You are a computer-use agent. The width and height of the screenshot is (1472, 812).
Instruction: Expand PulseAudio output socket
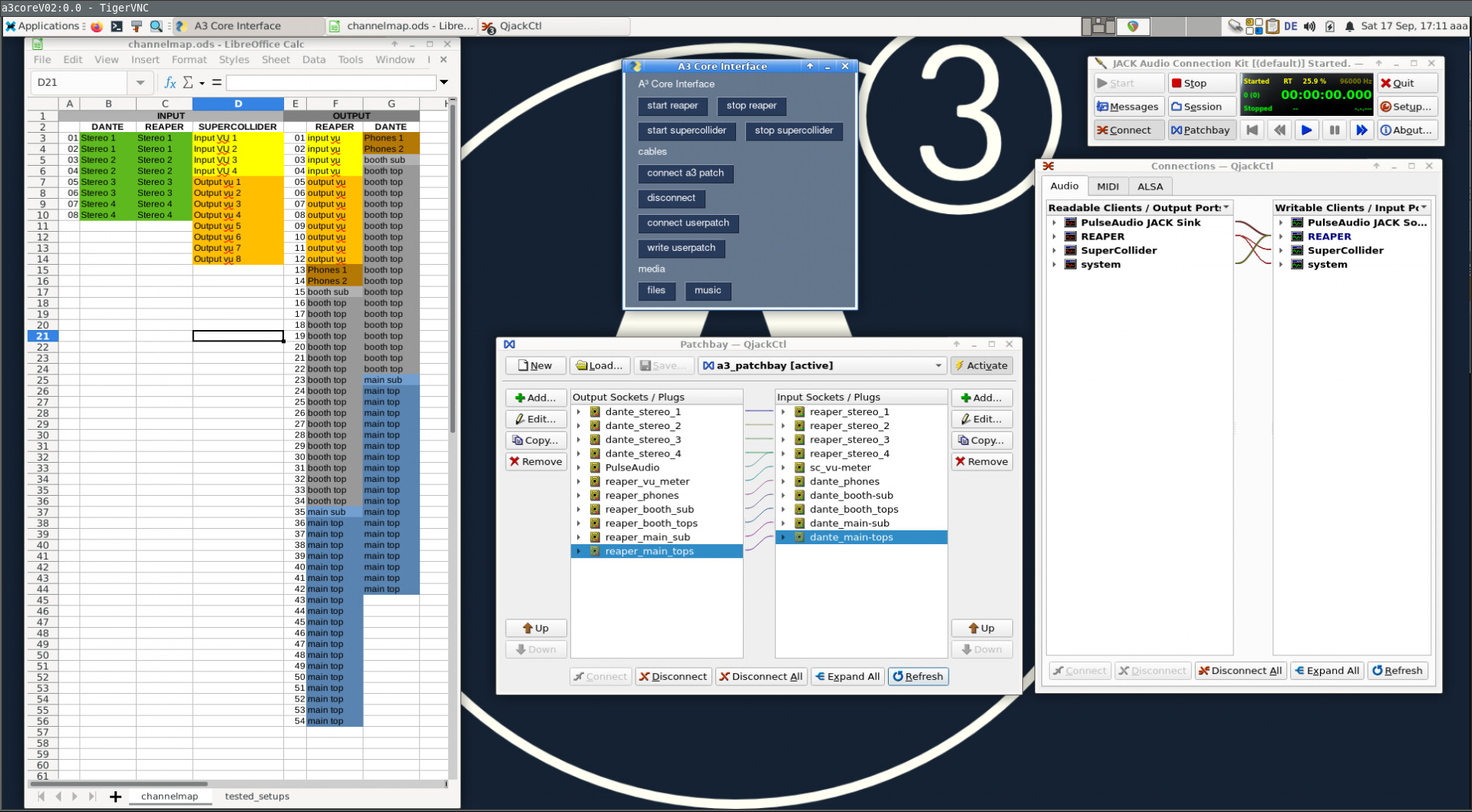pos(579,467)
